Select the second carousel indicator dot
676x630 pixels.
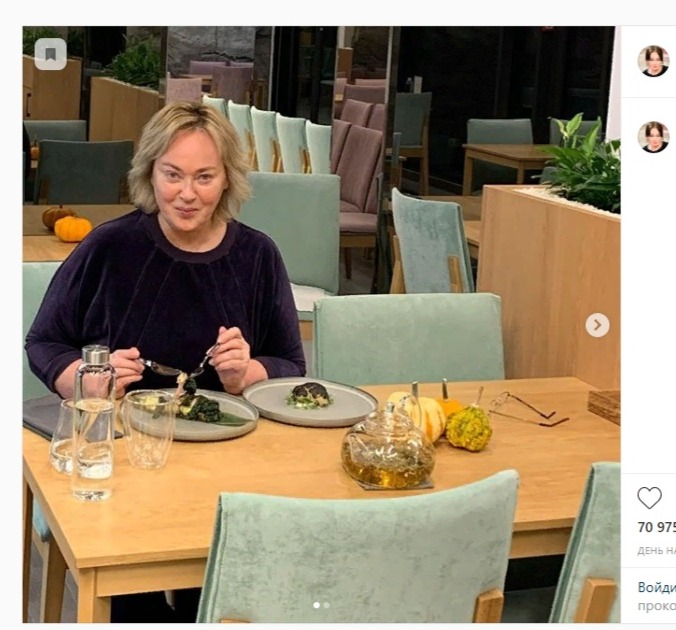326,605
